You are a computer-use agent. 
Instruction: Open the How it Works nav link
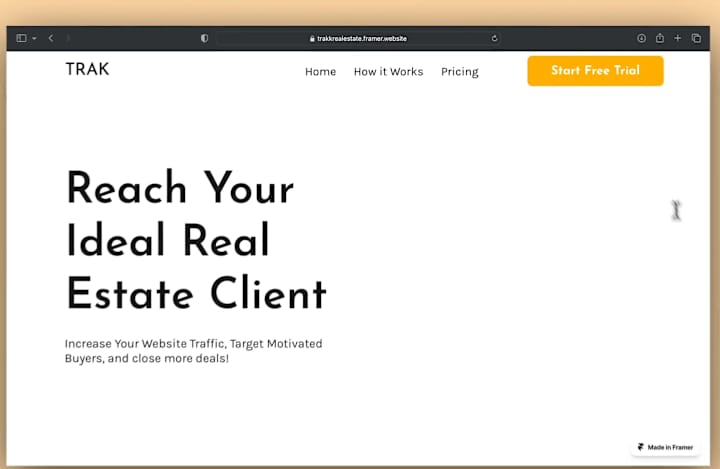pyautogui.click(x=388, y=72)
